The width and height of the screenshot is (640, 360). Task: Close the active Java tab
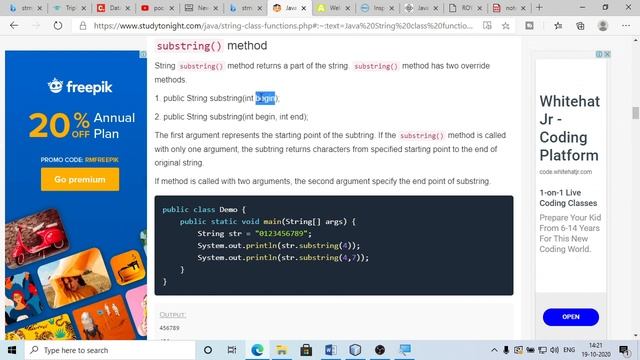coord(304,8)
